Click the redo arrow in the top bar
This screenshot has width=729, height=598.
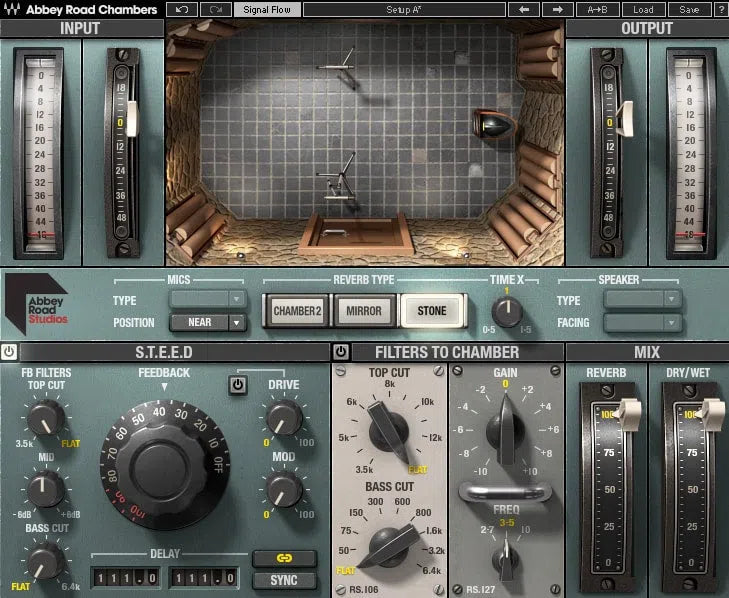click(x=215, y=9)
